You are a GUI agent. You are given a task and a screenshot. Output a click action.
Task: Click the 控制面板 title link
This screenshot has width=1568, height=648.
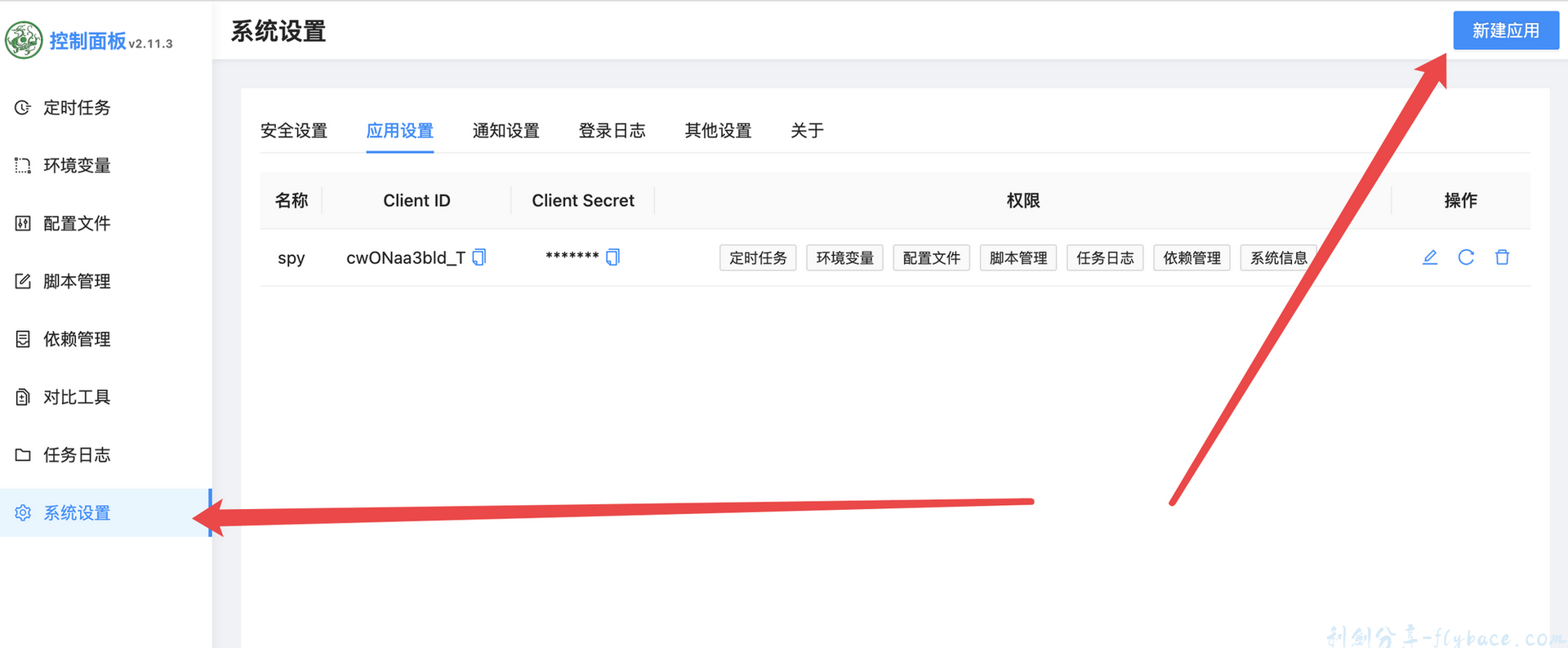pyautogui.click(x=87, y=41)
